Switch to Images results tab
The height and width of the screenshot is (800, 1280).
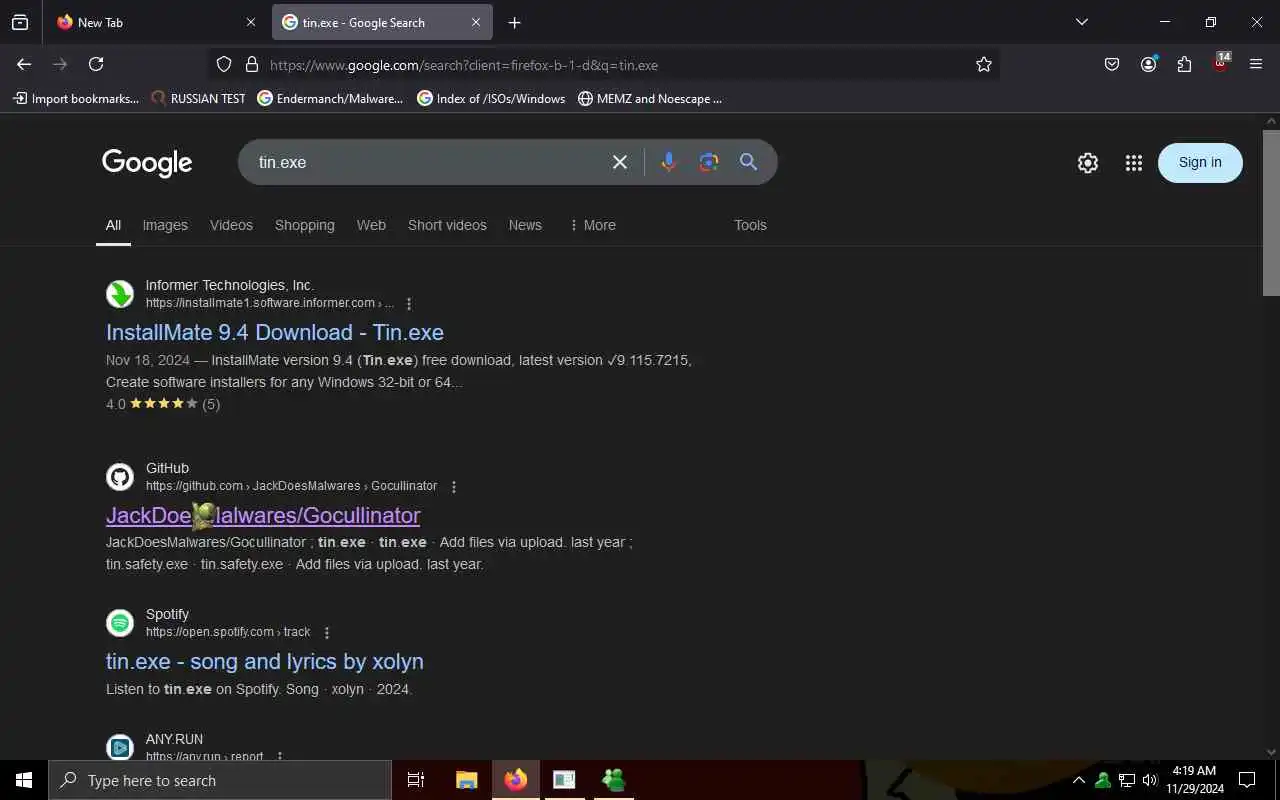165,225
